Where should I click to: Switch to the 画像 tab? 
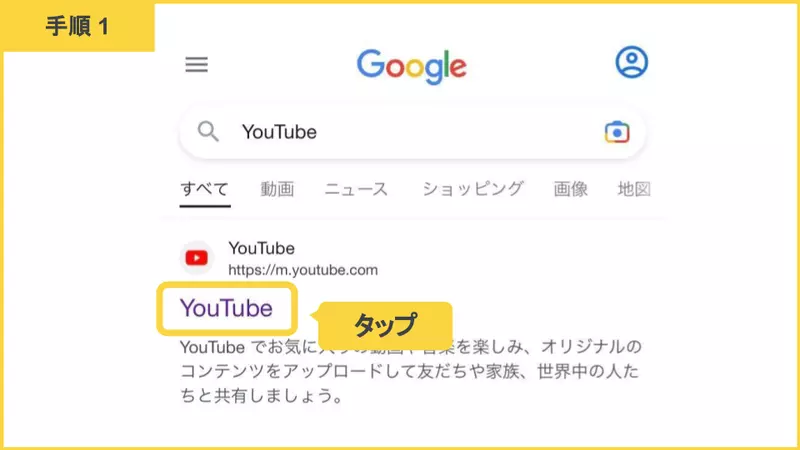pos(570,189)
